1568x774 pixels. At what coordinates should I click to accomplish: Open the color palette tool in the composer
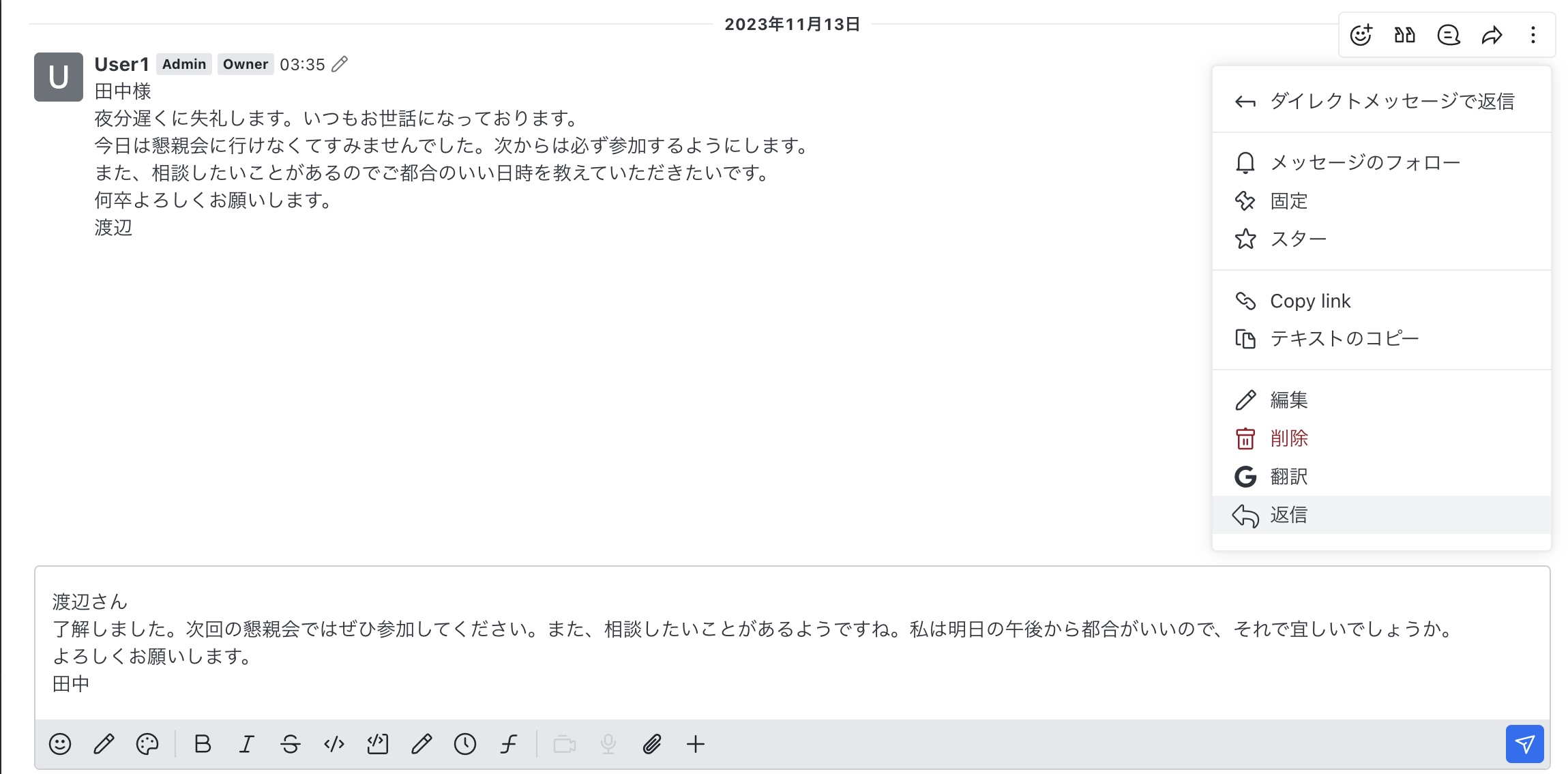click(x=148, y=744)
